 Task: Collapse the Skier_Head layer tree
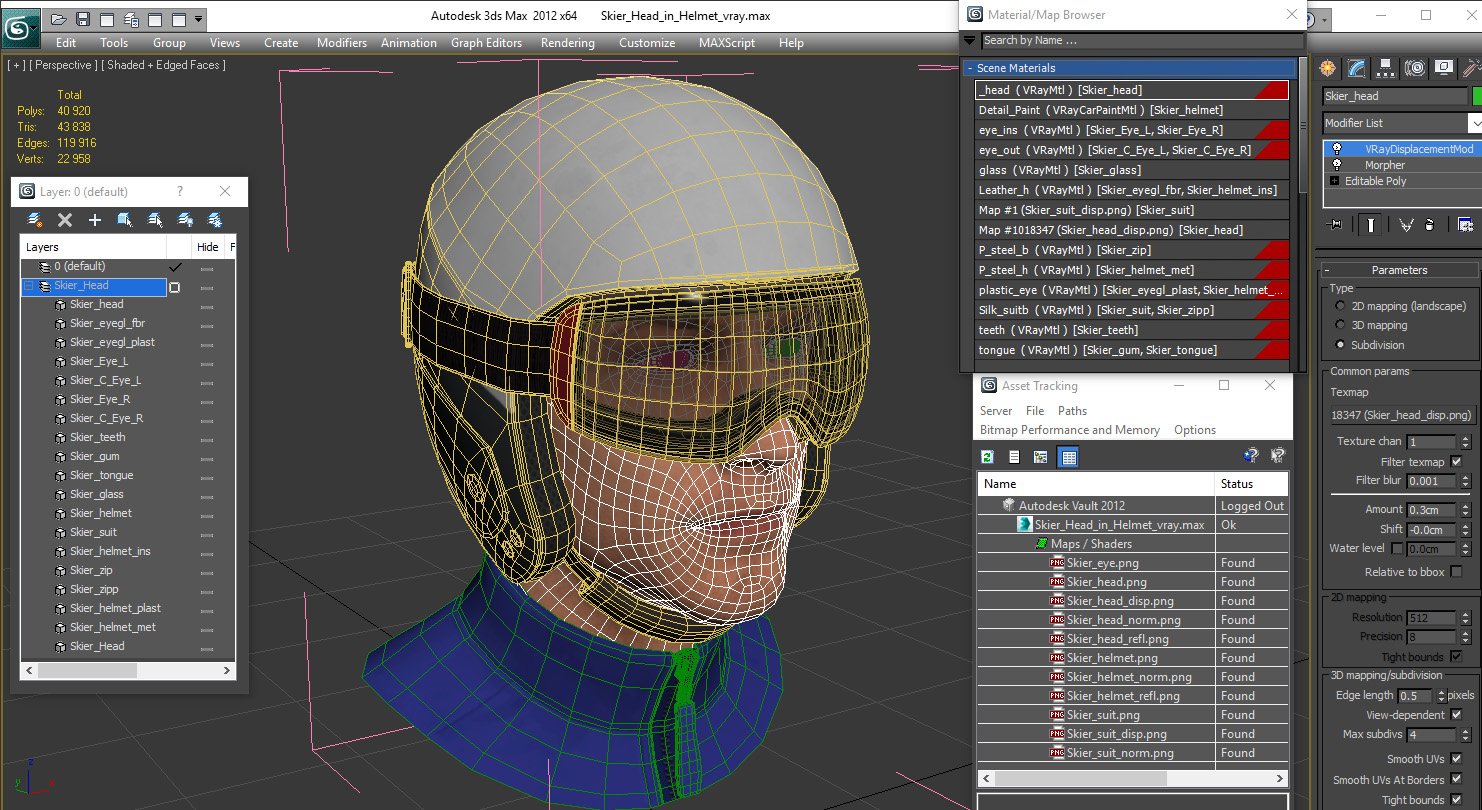coord(28,286)
